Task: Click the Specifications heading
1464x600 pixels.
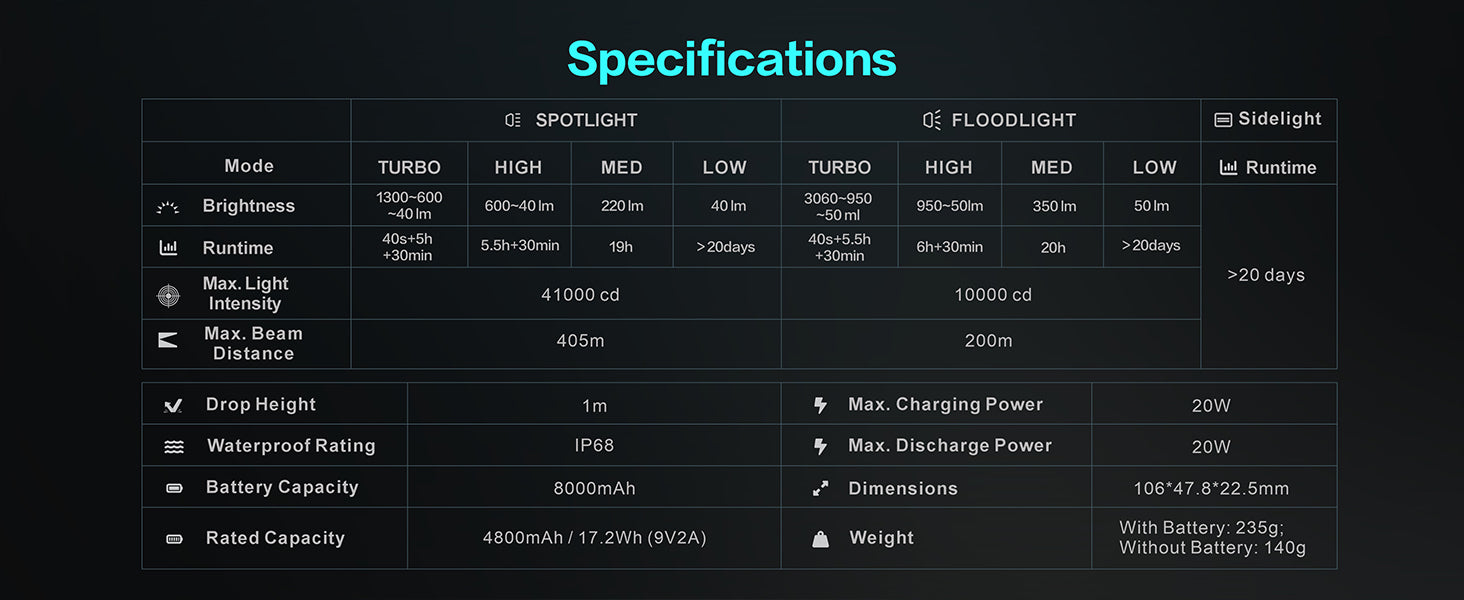Action: (731, 59)
